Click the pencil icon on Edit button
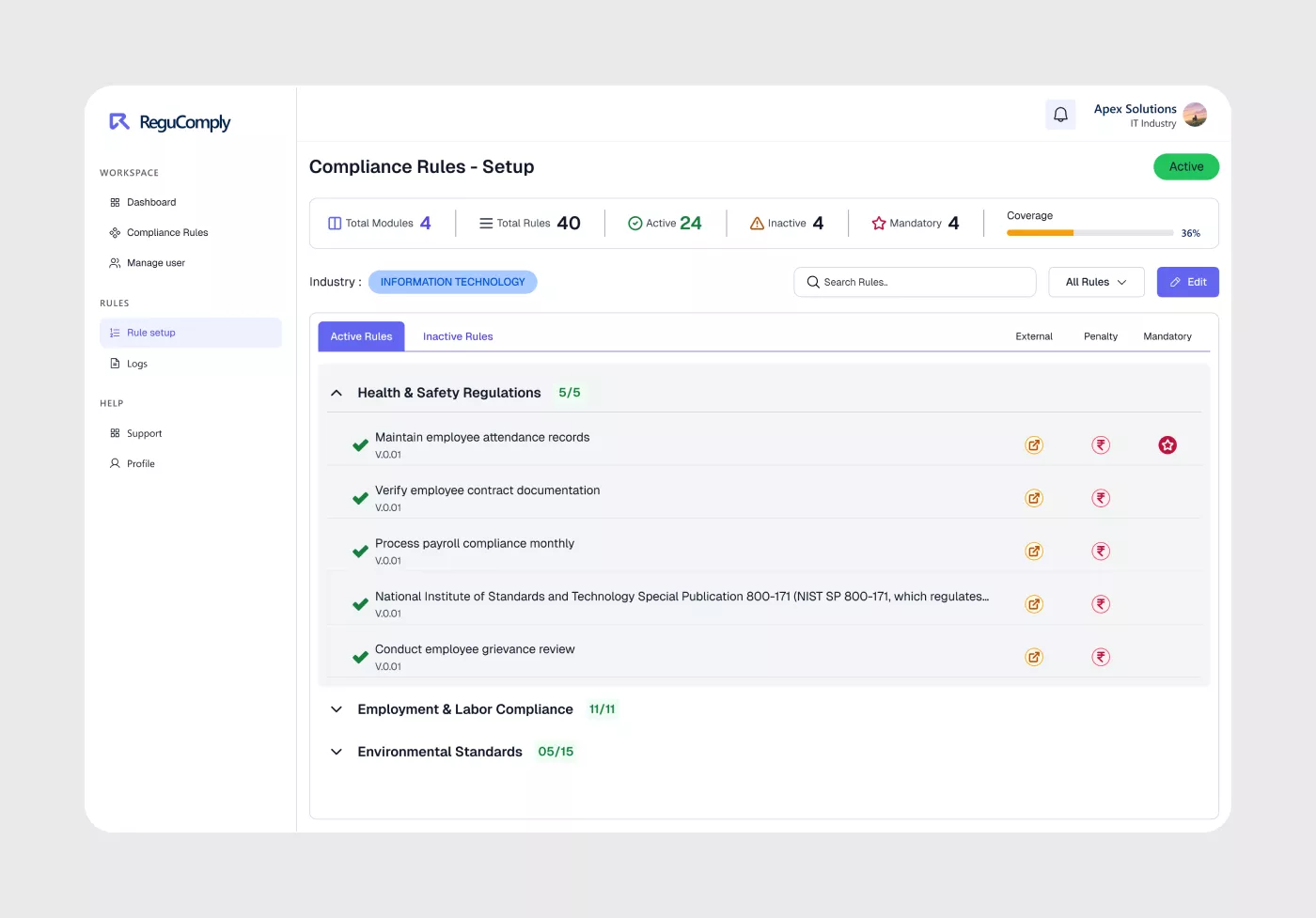 (1175, 282)
